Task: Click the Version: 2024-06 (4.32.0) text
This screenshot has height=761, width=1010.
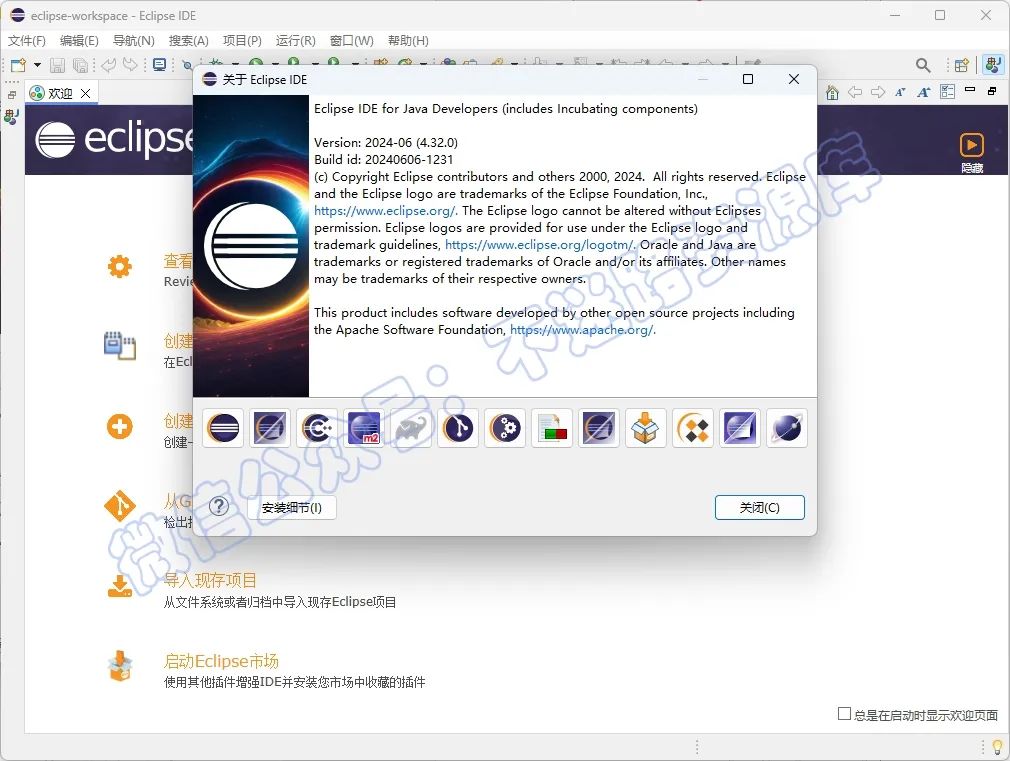Action: coord(386,142)
